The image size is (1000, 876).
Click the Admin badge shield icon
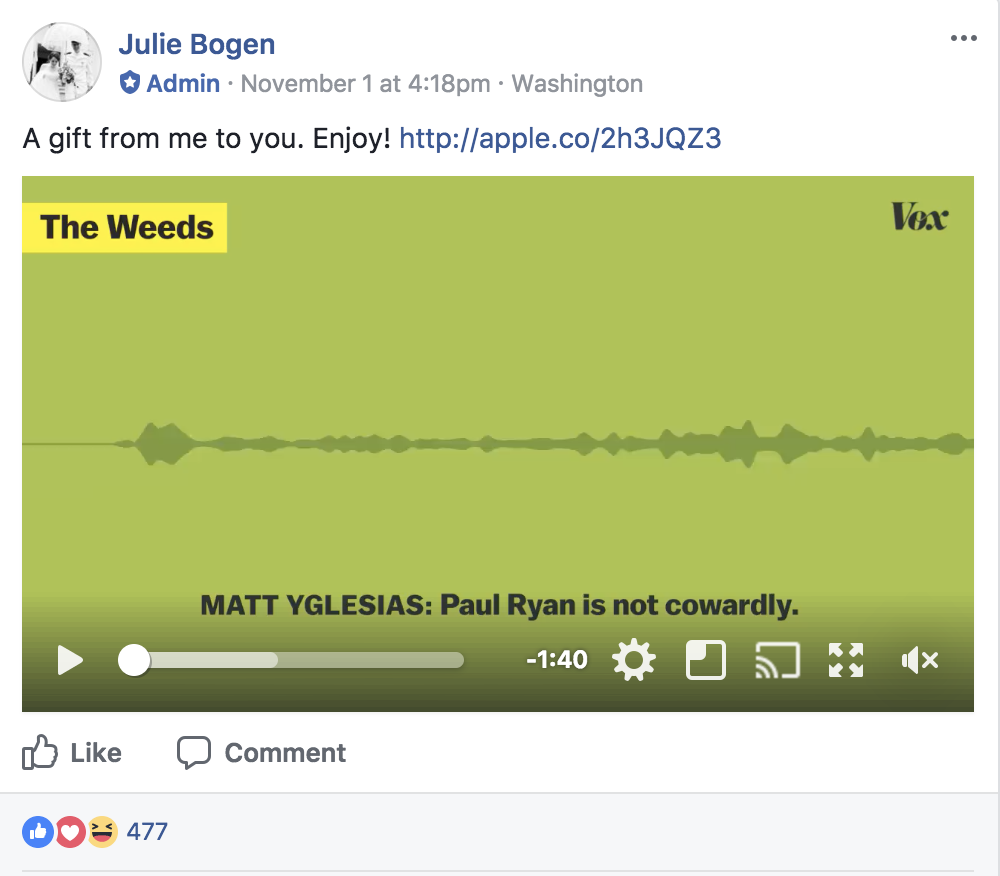(x=130, y=83)
